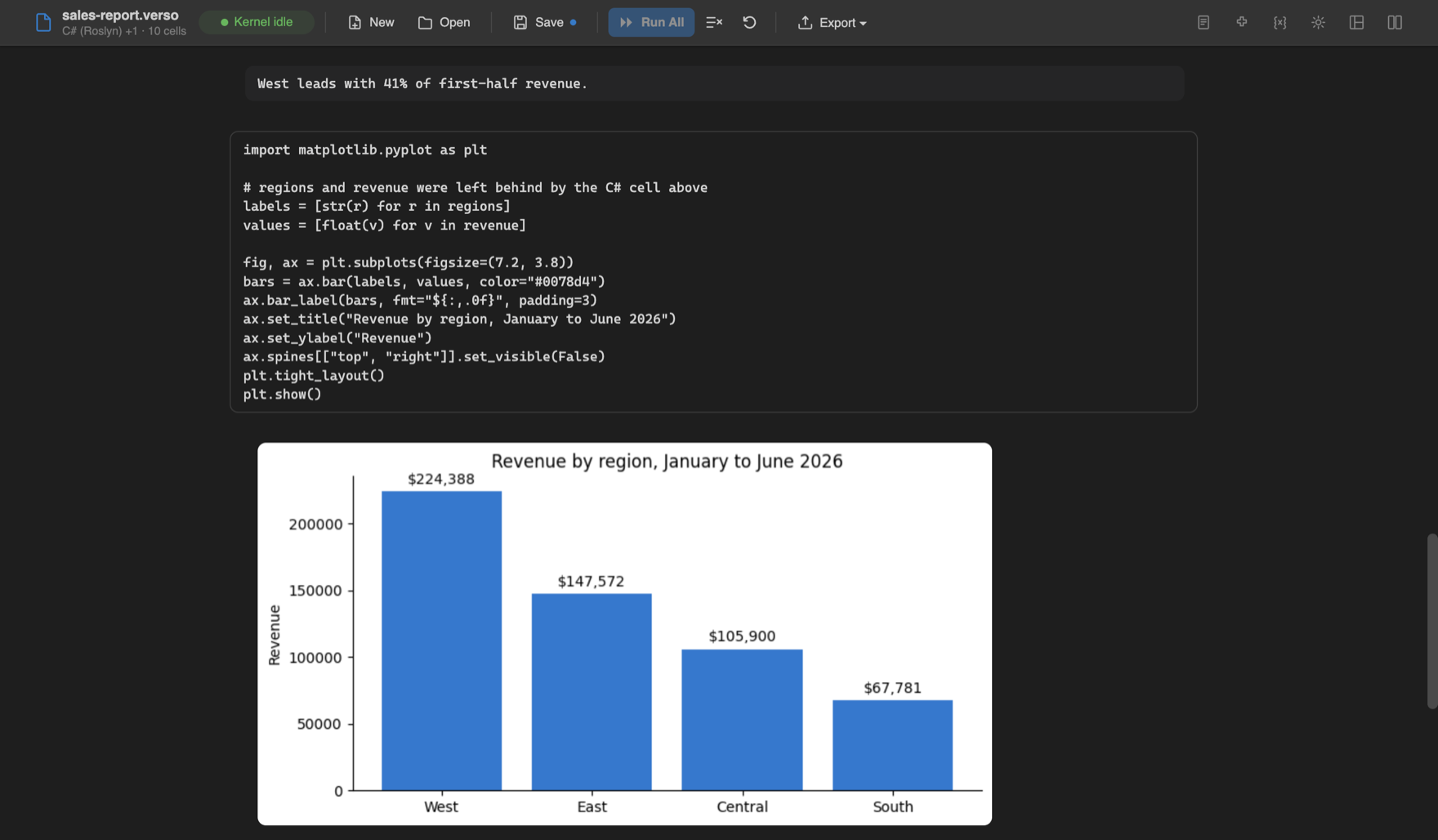This screenshot has width=1438, height=840.
Task: Click the 'West leads with 41%' output text
Action: [x=422, y=83]
